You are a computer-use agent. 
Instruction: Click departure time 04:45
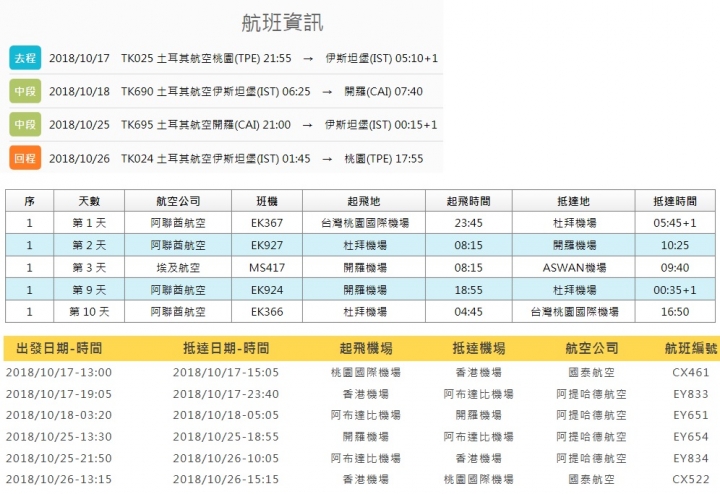coord(468,312)
